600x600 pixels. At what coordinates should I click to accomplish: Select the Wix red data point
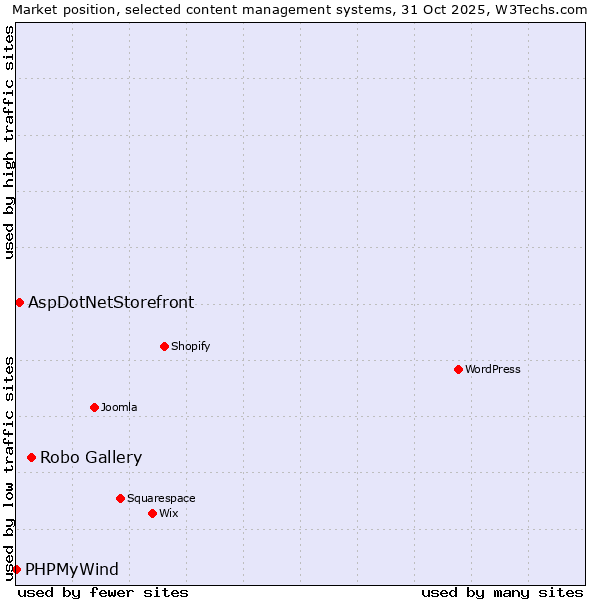(152, 513)
